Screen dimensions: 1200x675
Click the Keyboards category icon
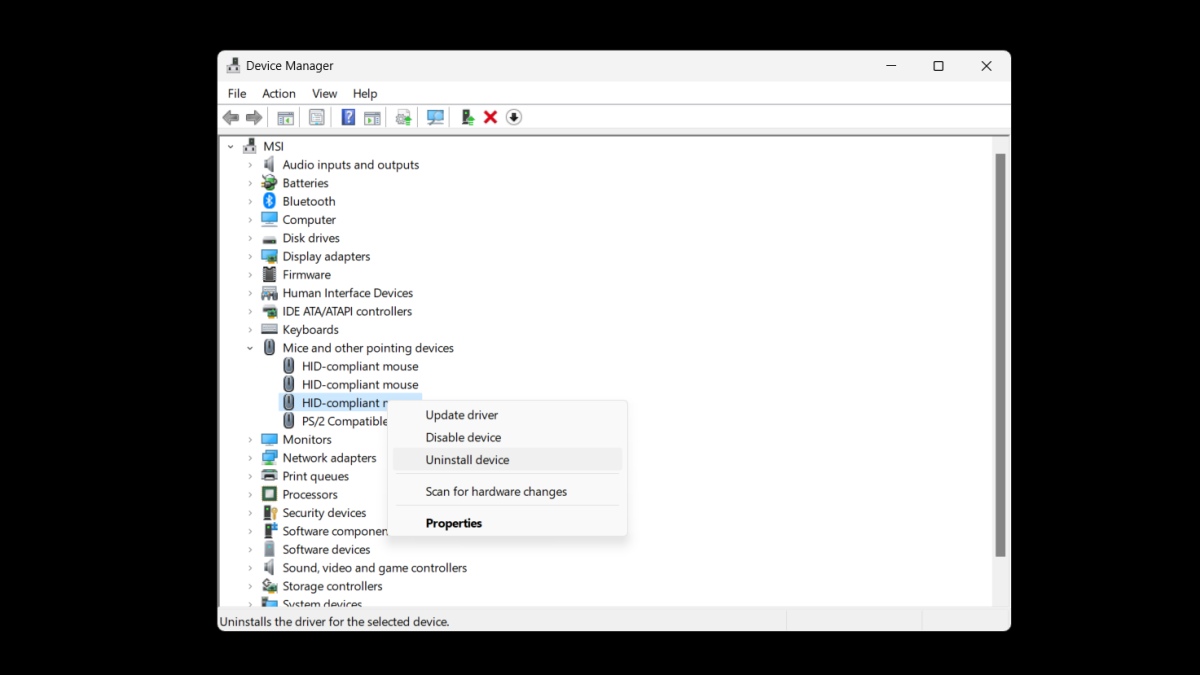tap(269, 329)
